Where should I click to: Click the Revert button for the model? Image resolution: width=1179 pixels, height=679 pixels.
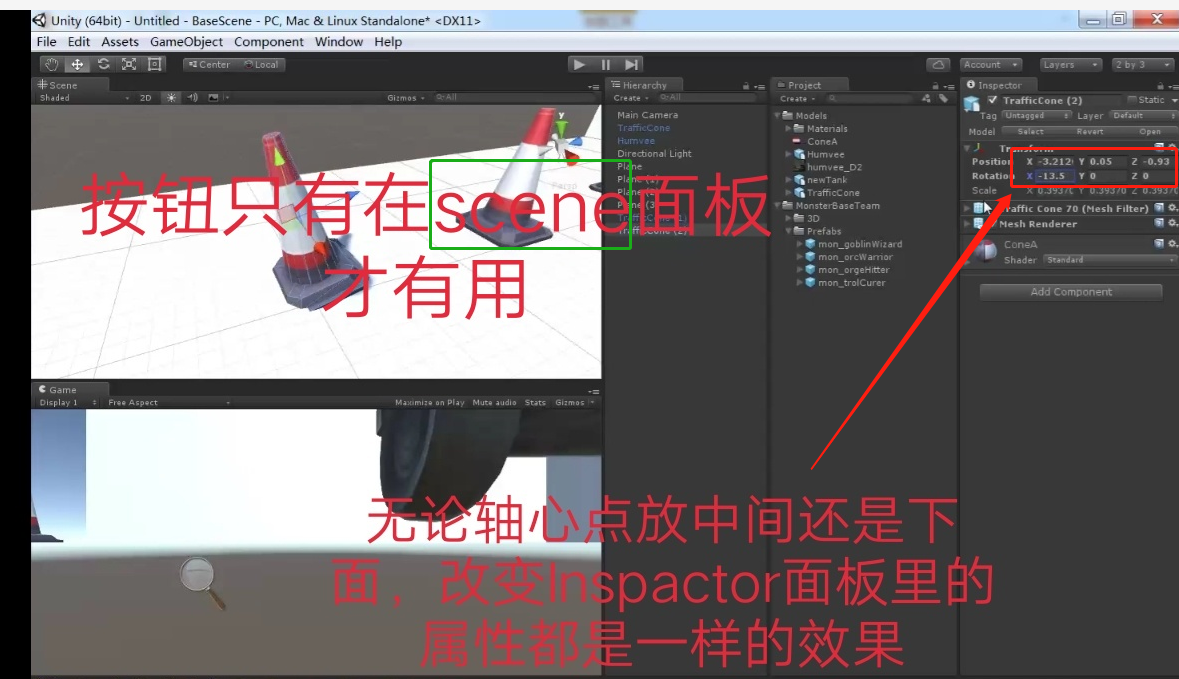coord(1090,131)
